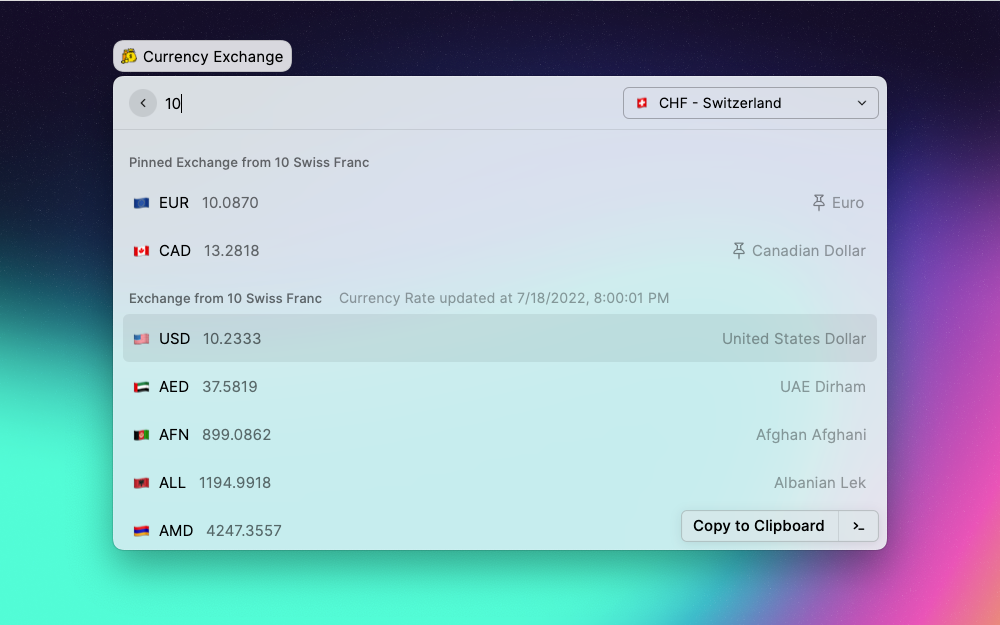
Task: Click the Copy to Clipboard button
Action: 759,526
